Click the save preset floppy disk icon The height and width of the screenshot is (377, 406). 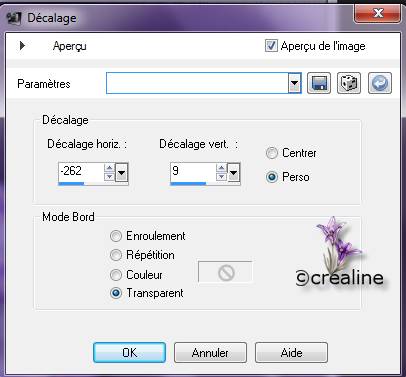click(x=319, y=83)
